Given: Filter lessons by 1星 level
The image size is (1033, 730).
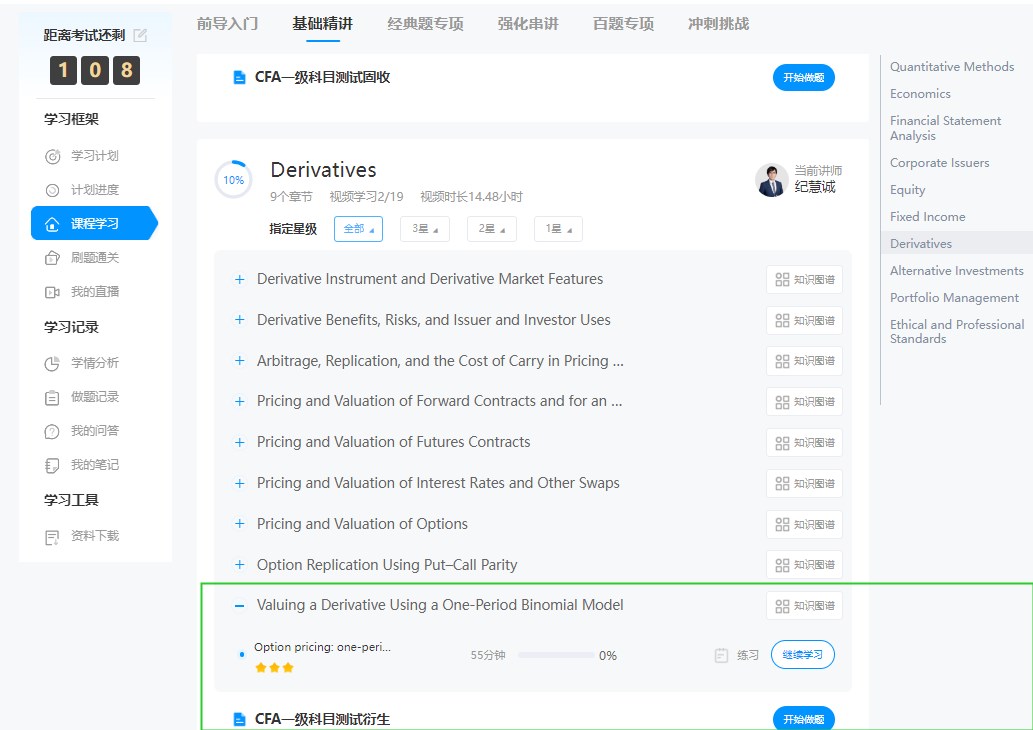Looking at the screenshot, I should [557, 229].
